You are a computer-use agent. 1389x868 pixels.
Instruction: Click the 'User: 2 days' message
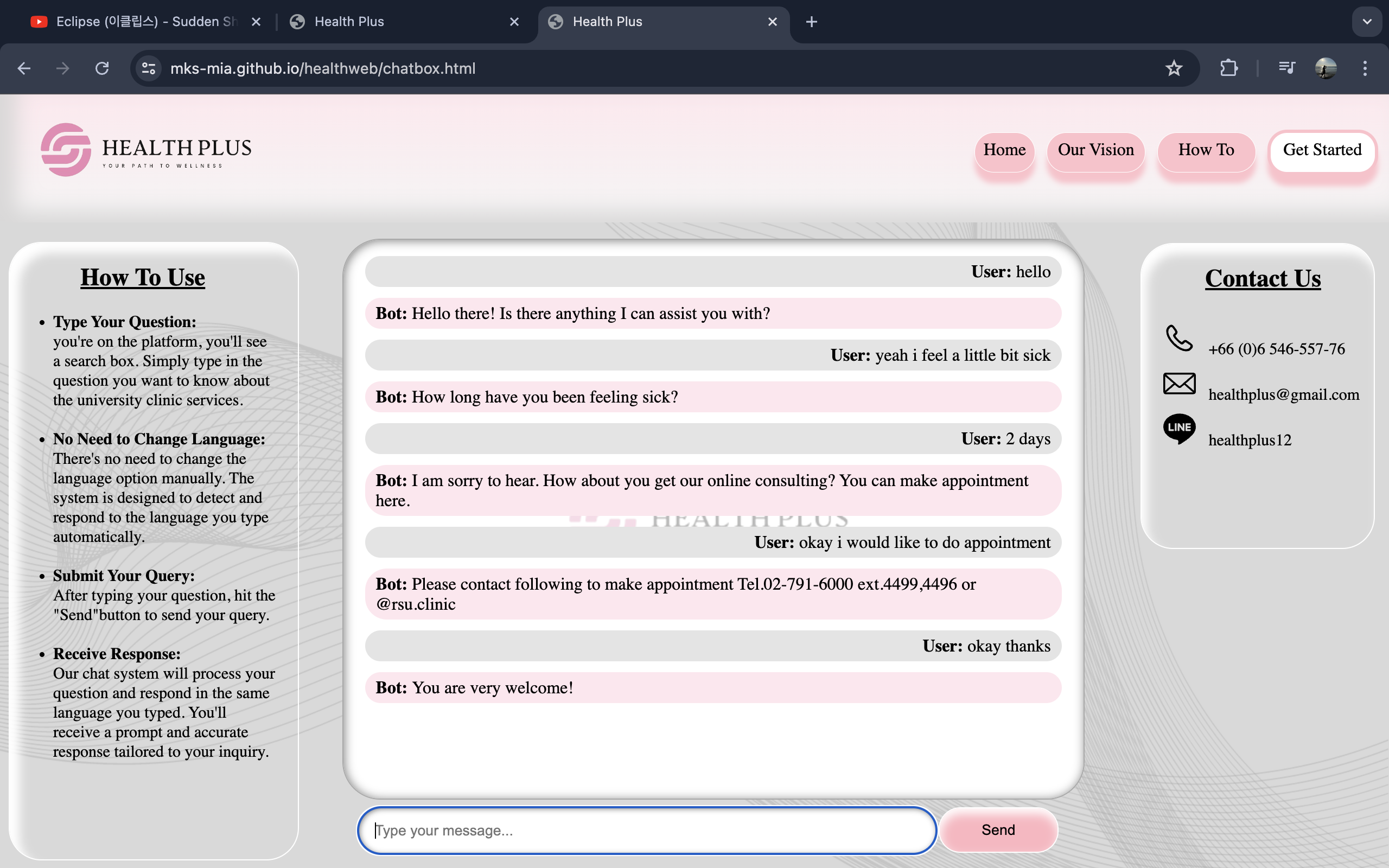[x=713, y=439]
